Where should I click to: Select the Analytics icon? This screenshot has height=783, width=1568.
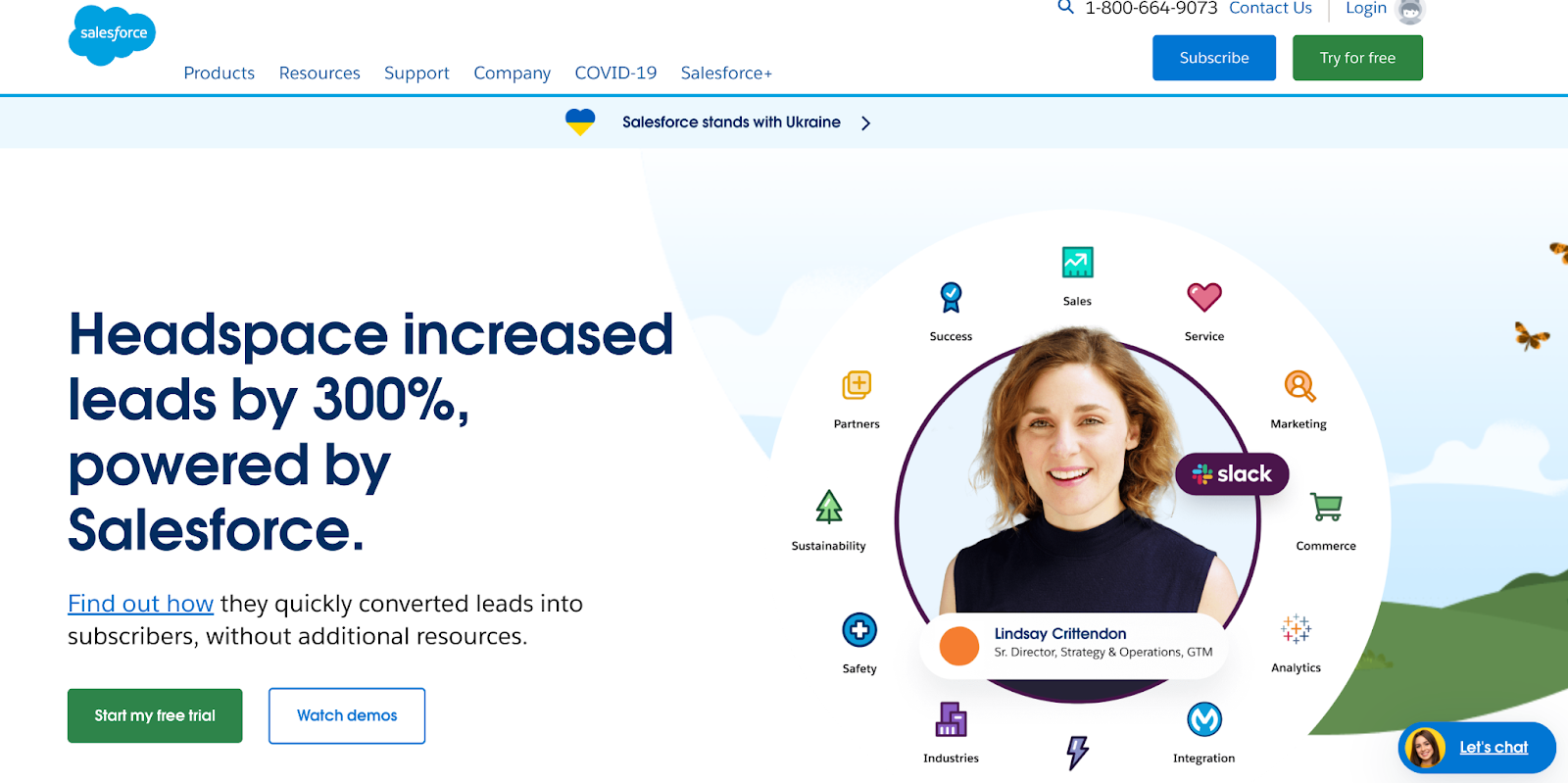(x=1296, y=629)
